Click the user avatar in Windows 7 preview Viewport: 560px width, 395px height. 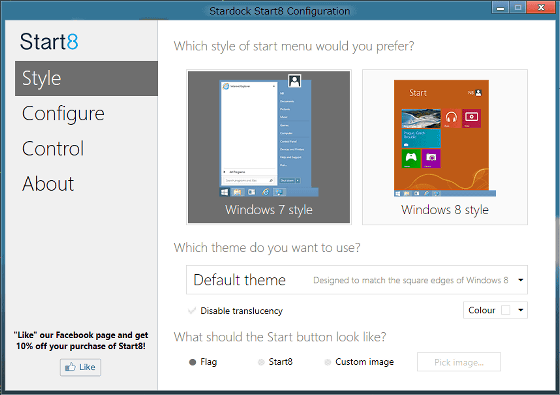coord(294,81)
